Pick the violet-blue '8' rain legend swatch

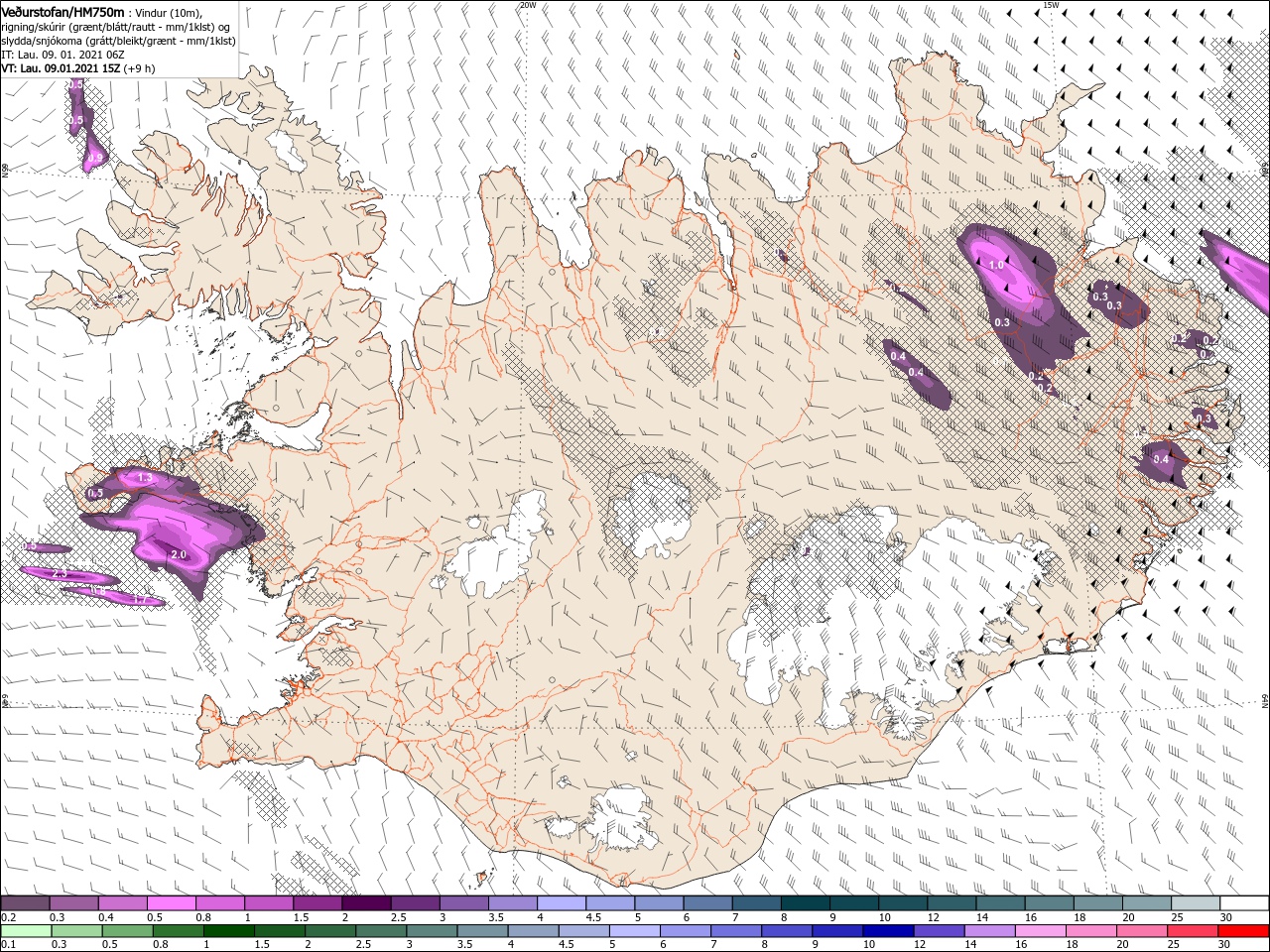click(x=787, y=930)
